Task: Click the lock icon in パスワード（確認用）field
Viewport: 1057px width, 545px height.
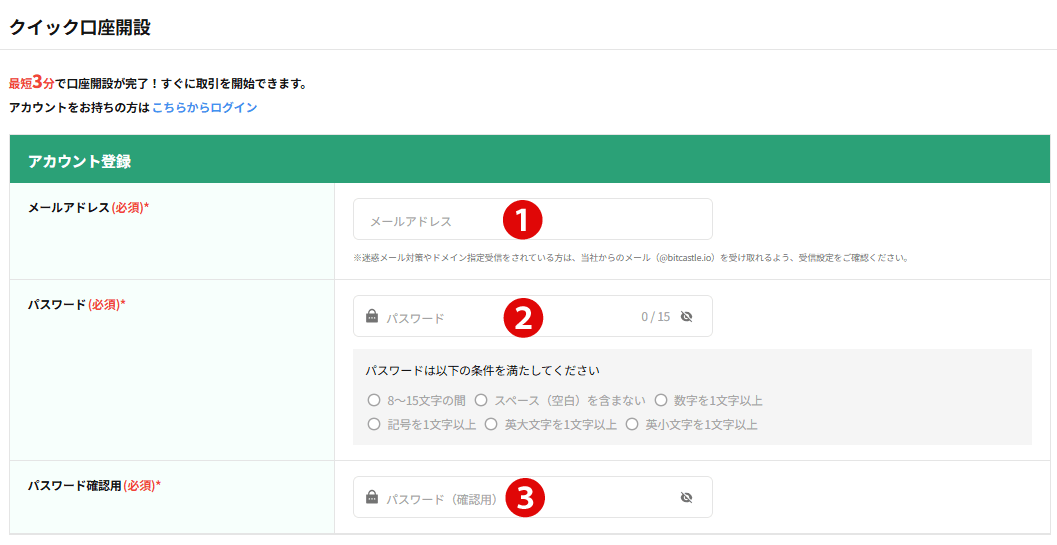Action: coord(371,497)
